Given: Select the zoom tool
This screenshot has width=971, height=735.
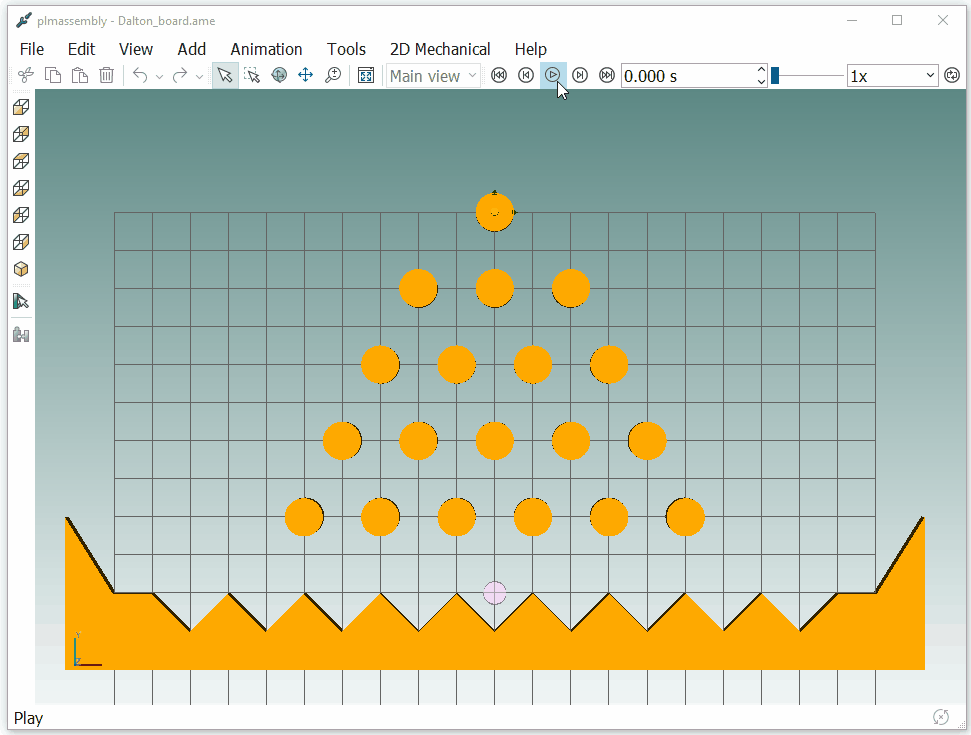Looking at the screenshot, I should pyautogui.click(x=333, y=75).
